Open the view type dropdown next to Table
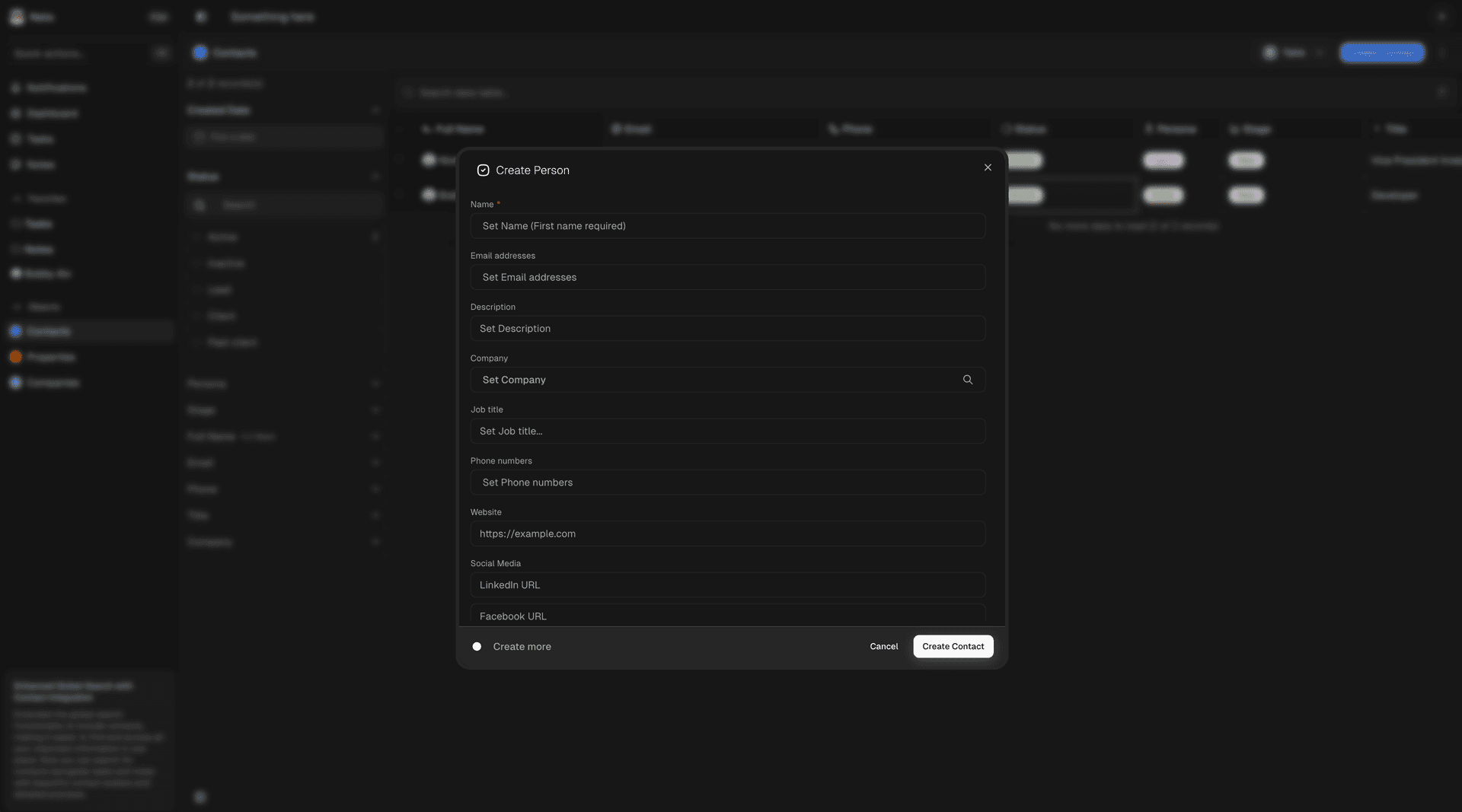Screen dimensions: 1462x812 [x=1318, y=53]
